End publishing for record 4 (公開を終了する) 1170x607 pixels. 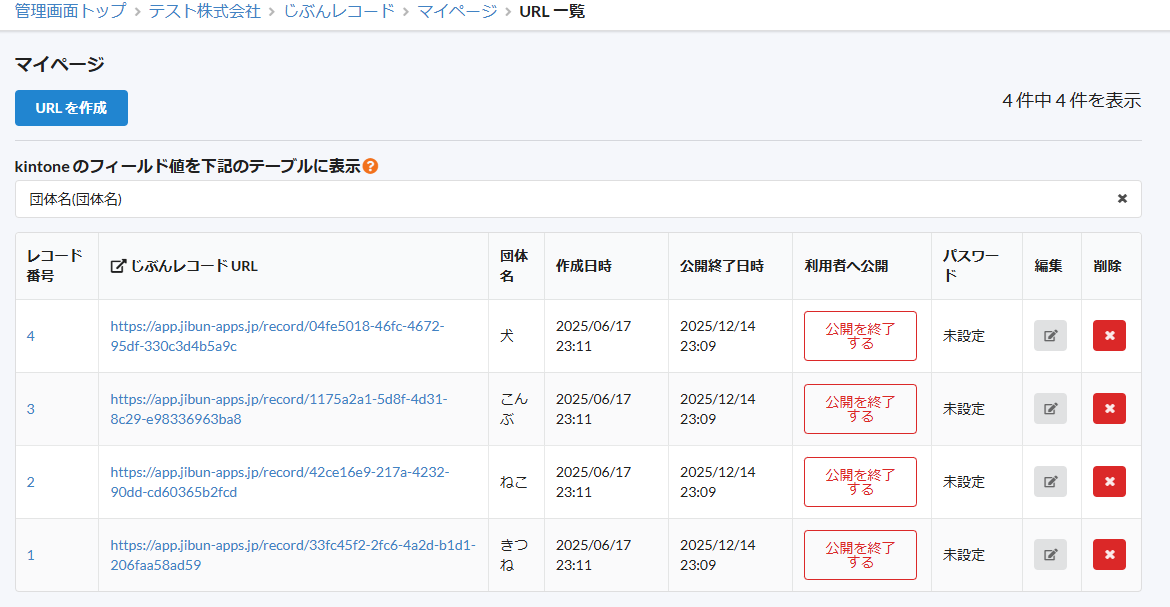point(860,336)
